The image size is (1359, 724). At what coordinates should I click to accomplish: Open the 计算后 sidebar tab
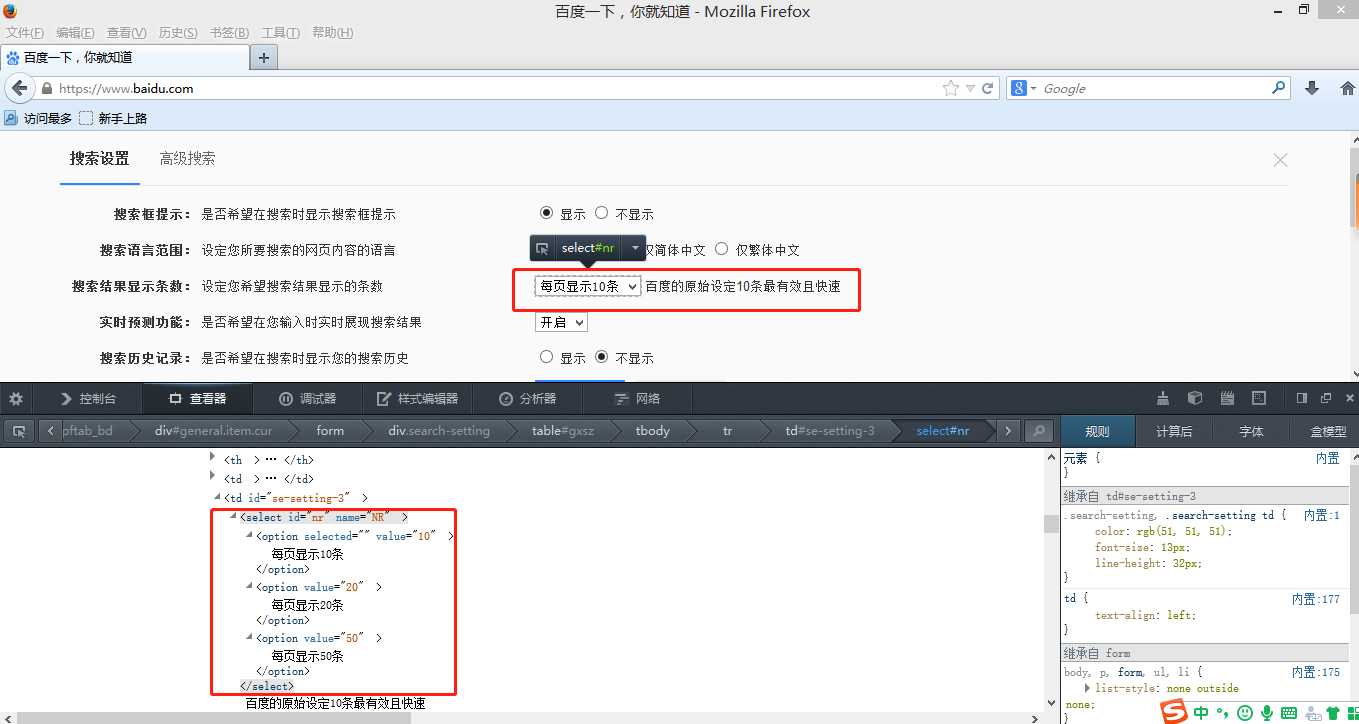point(1174,431)
